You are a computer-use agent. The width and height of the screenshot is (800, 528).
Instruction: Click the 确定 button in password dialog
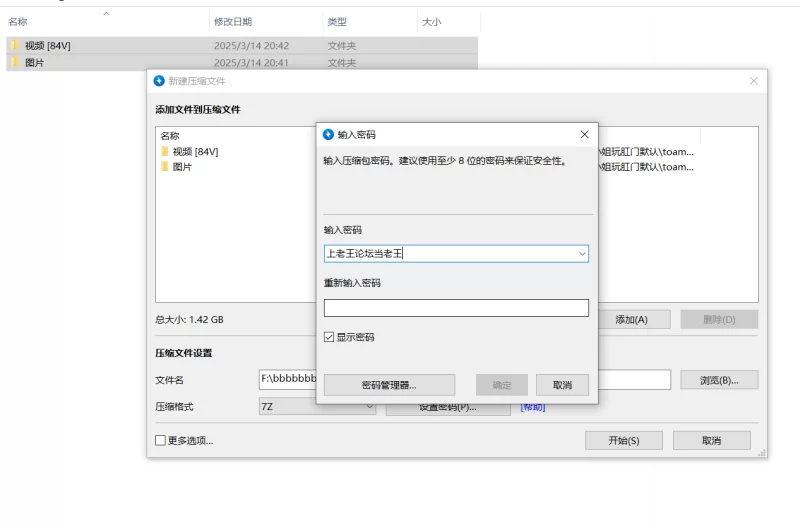(x=502, y=385)
